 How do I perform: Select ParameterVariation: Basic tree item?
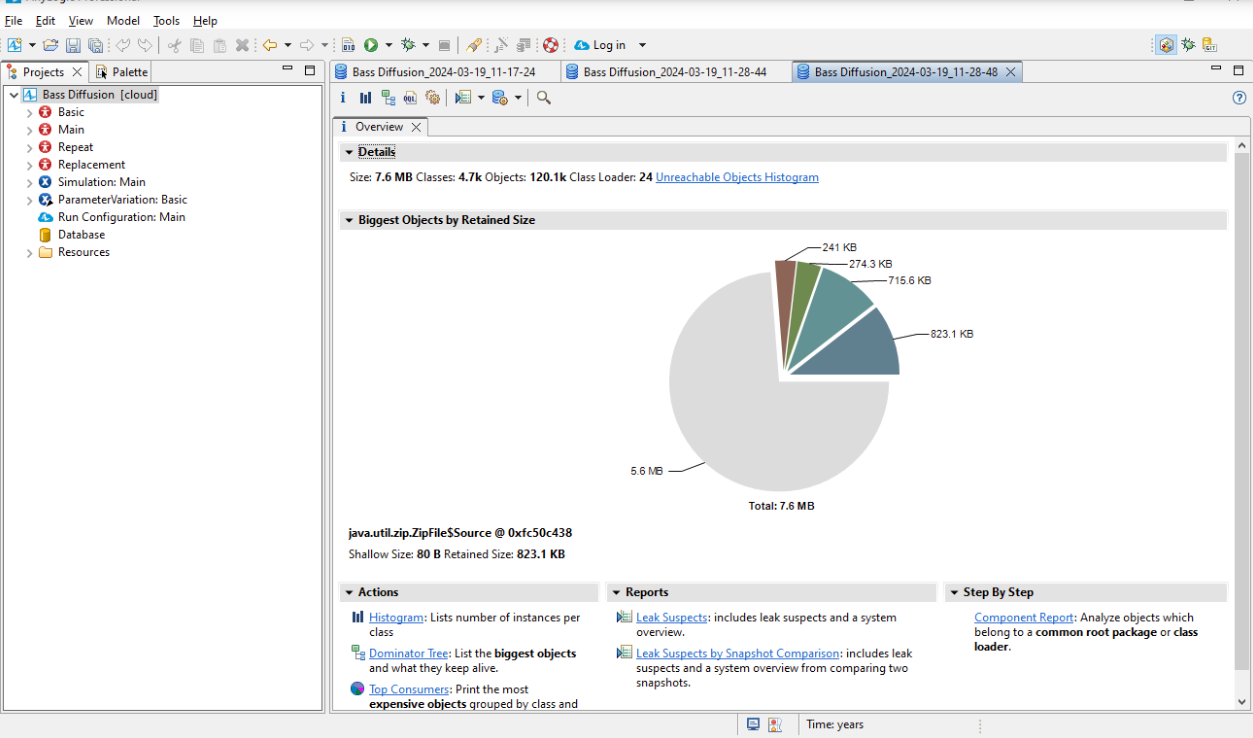[122, 200]
